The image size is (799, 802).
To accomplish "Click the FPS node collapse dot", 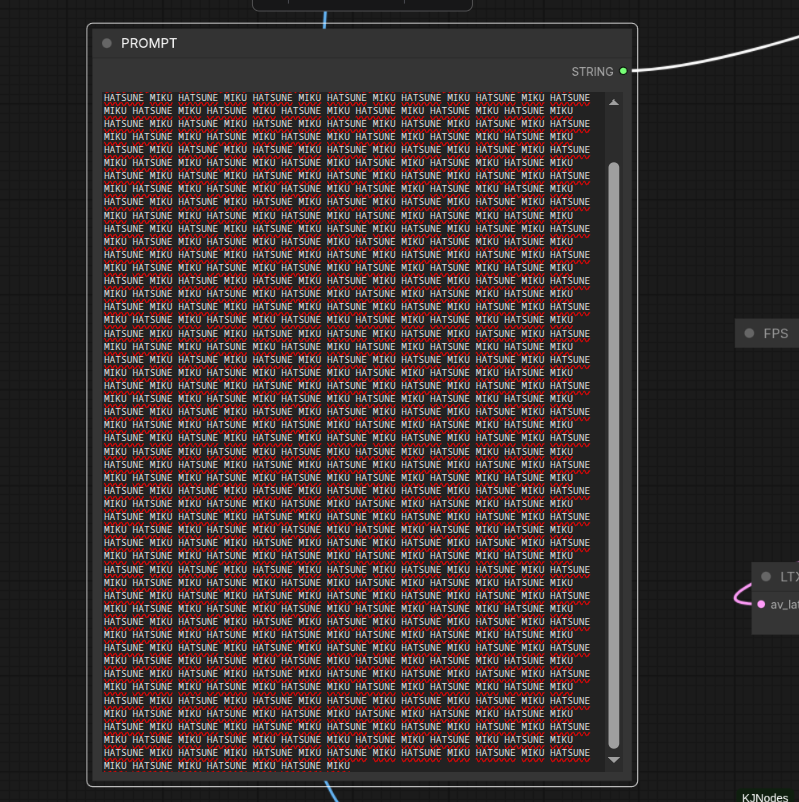I will [x=749, y=333].
